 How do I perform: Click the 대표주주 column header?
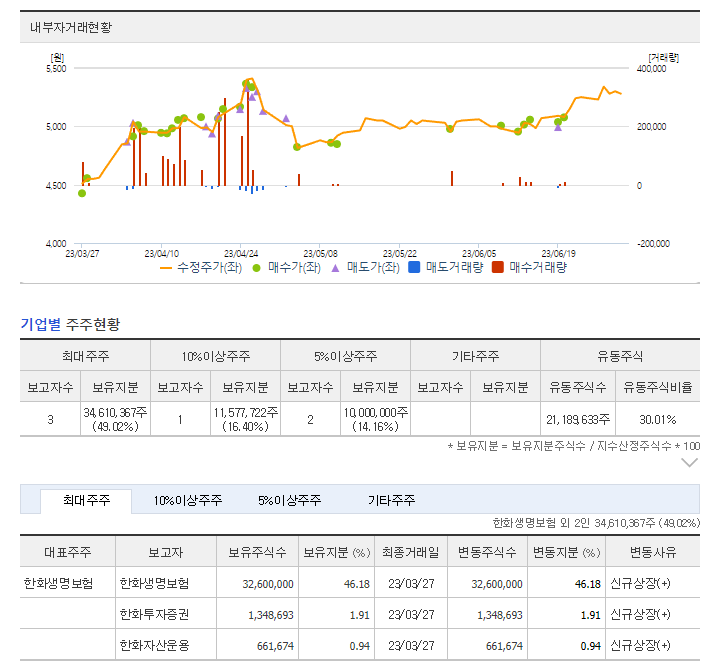click(67, 552)
